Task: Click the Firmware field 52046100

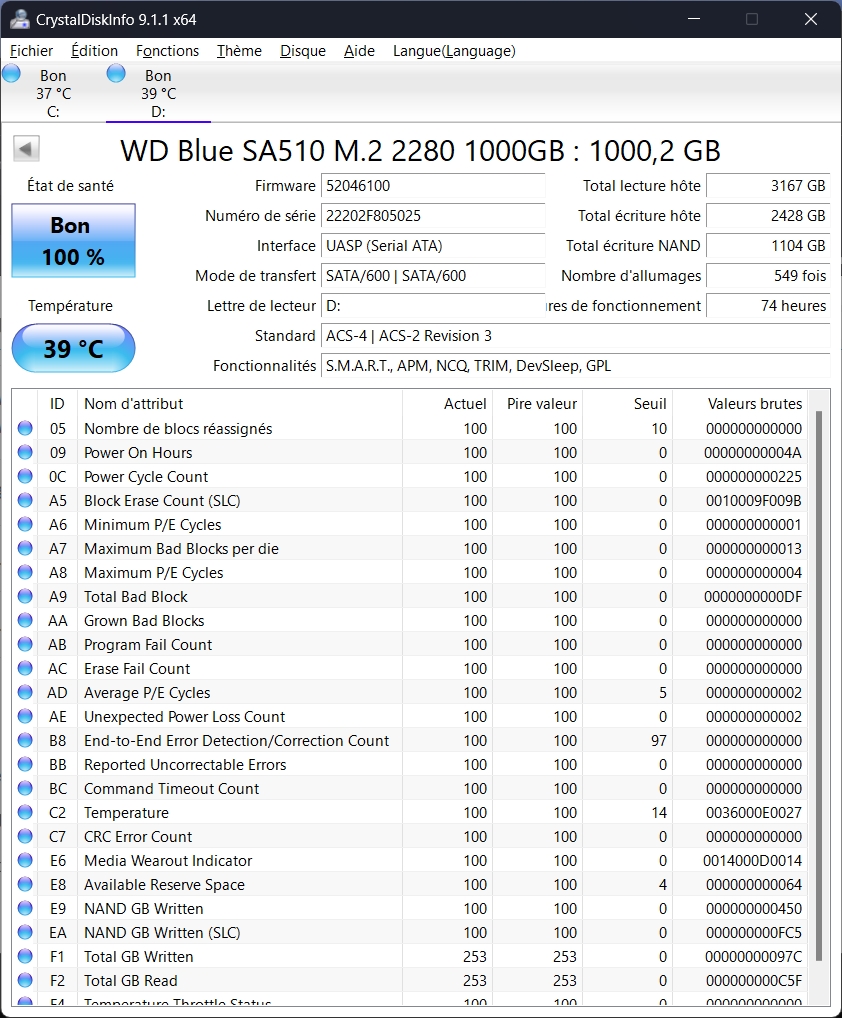Action: [x=432, y=186]
